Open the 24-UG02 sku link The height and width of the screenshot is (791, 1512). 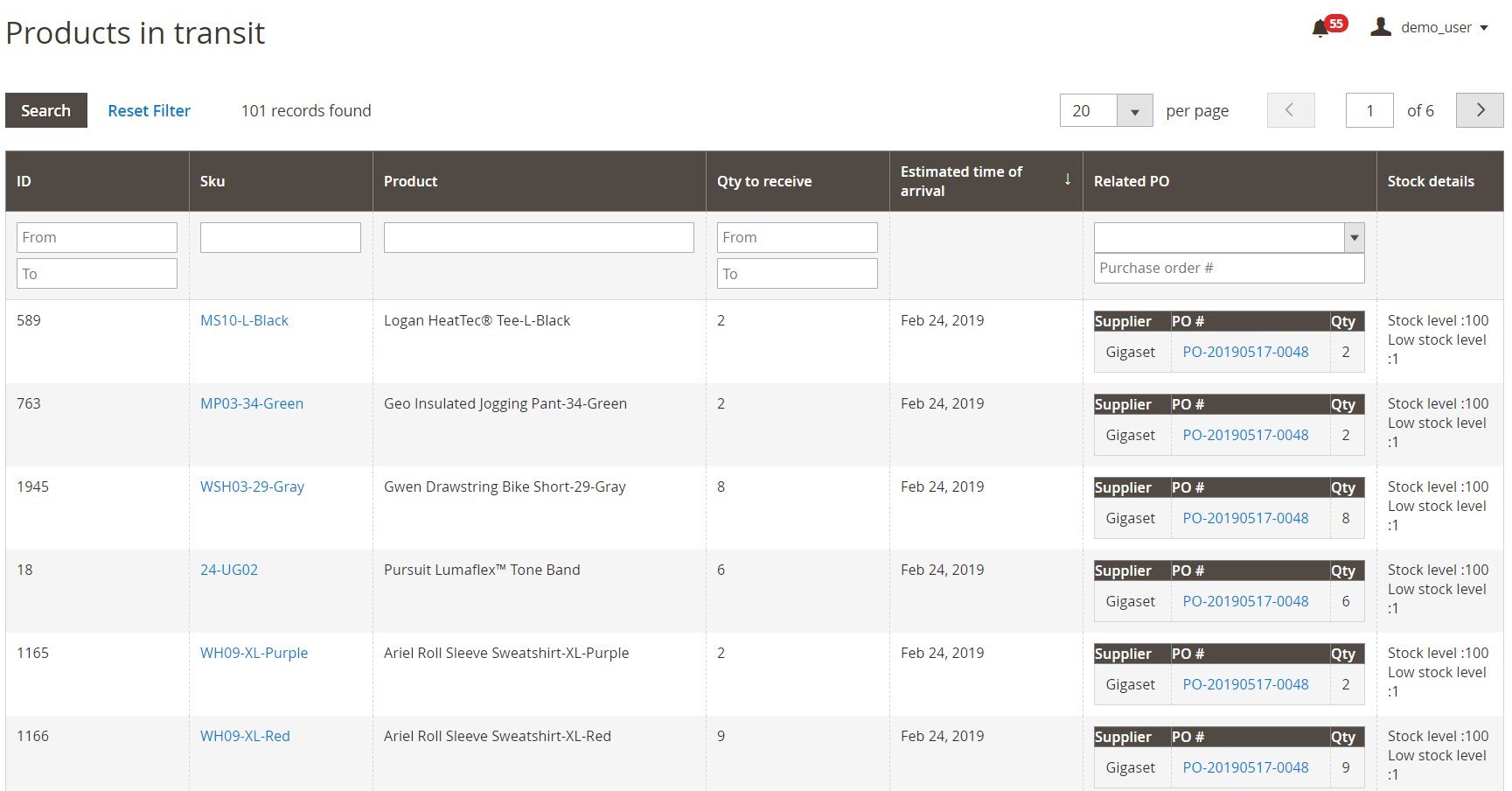(x=229, y=570)
